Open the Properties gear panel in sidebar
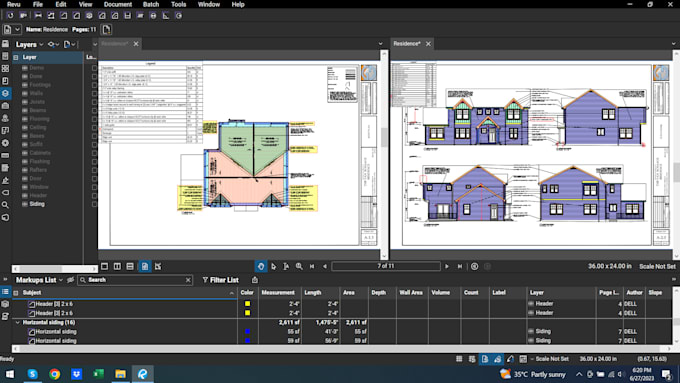The height and width of the screenshot is (383, 680). (x=5, y=143)
